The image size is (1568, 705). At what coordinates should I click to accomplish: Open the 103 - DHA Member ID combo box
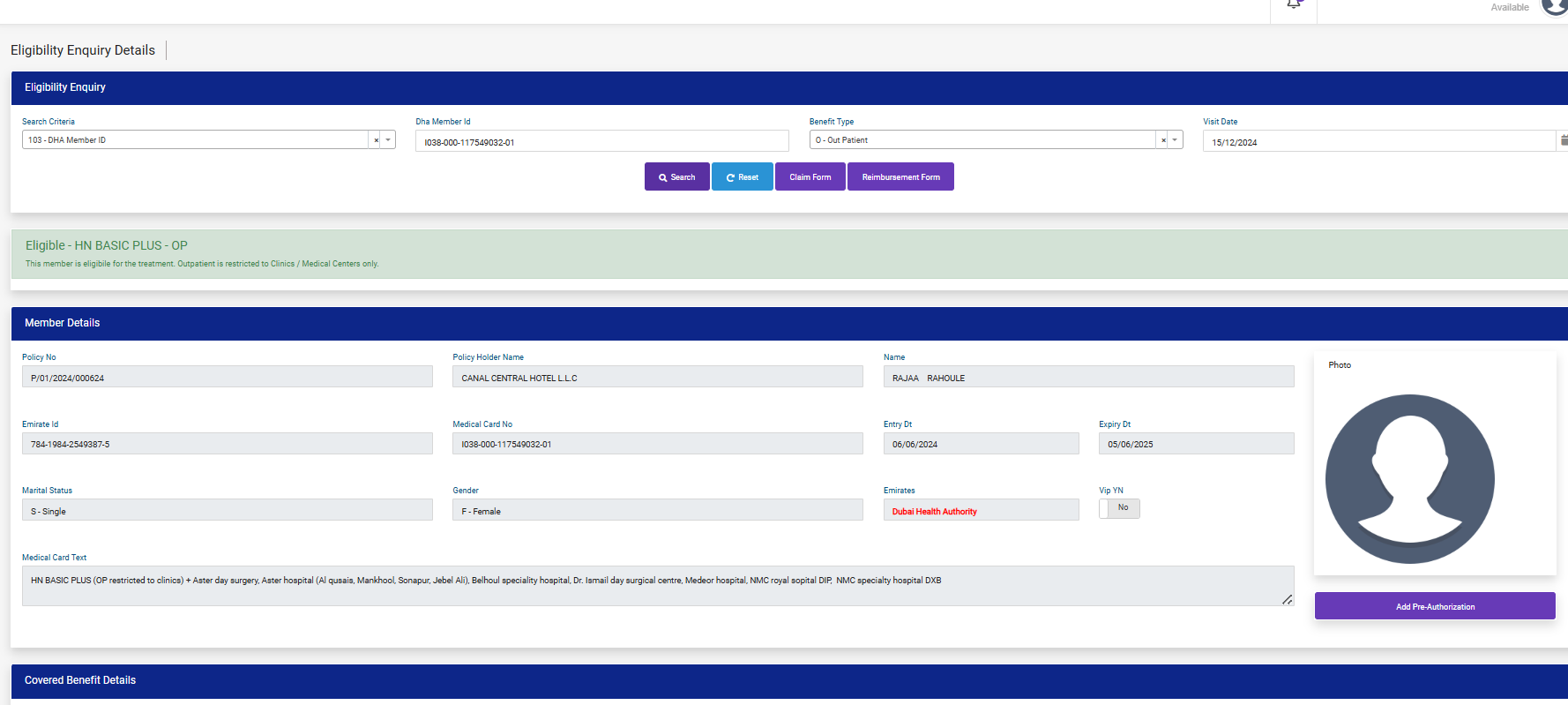click(194, 140)
